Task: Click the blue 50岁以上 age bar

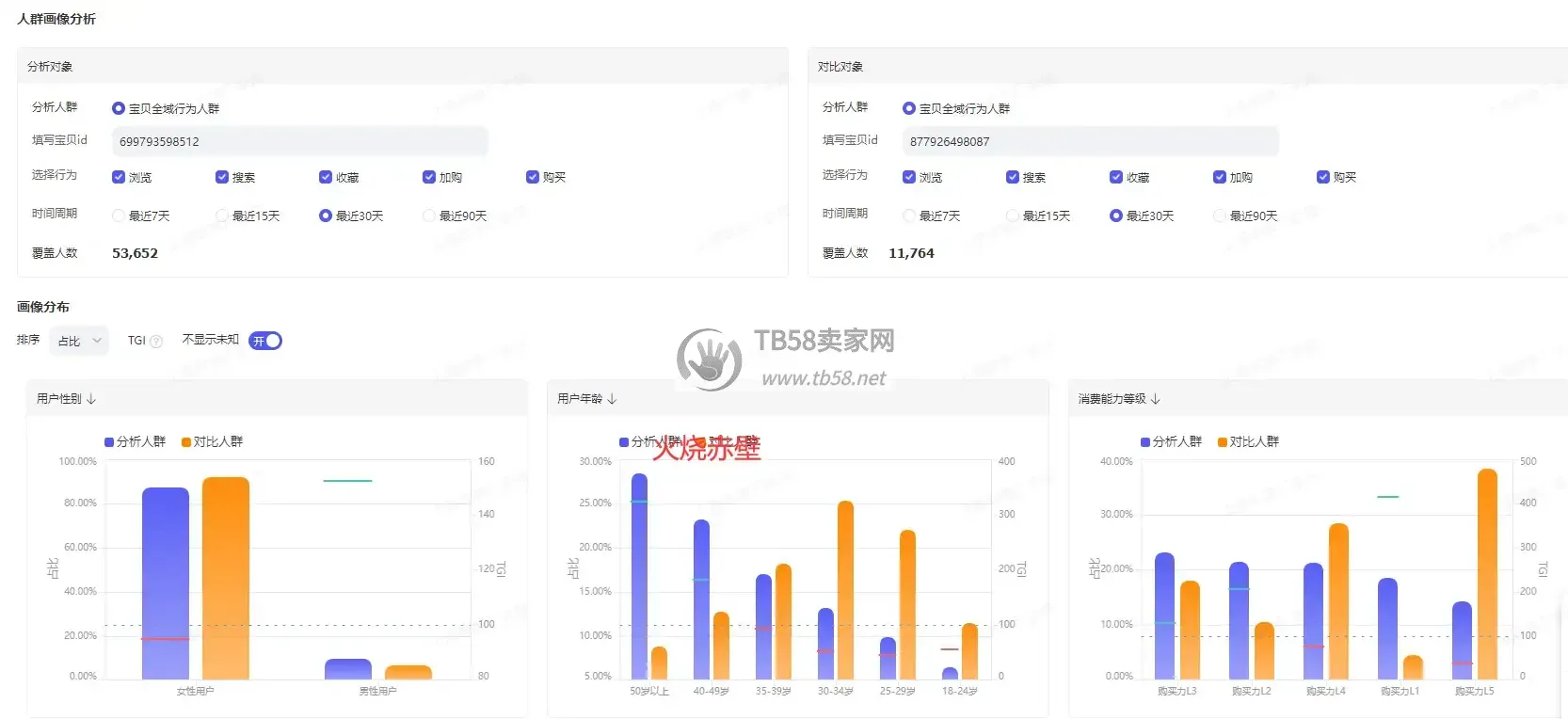Action: 639,576
